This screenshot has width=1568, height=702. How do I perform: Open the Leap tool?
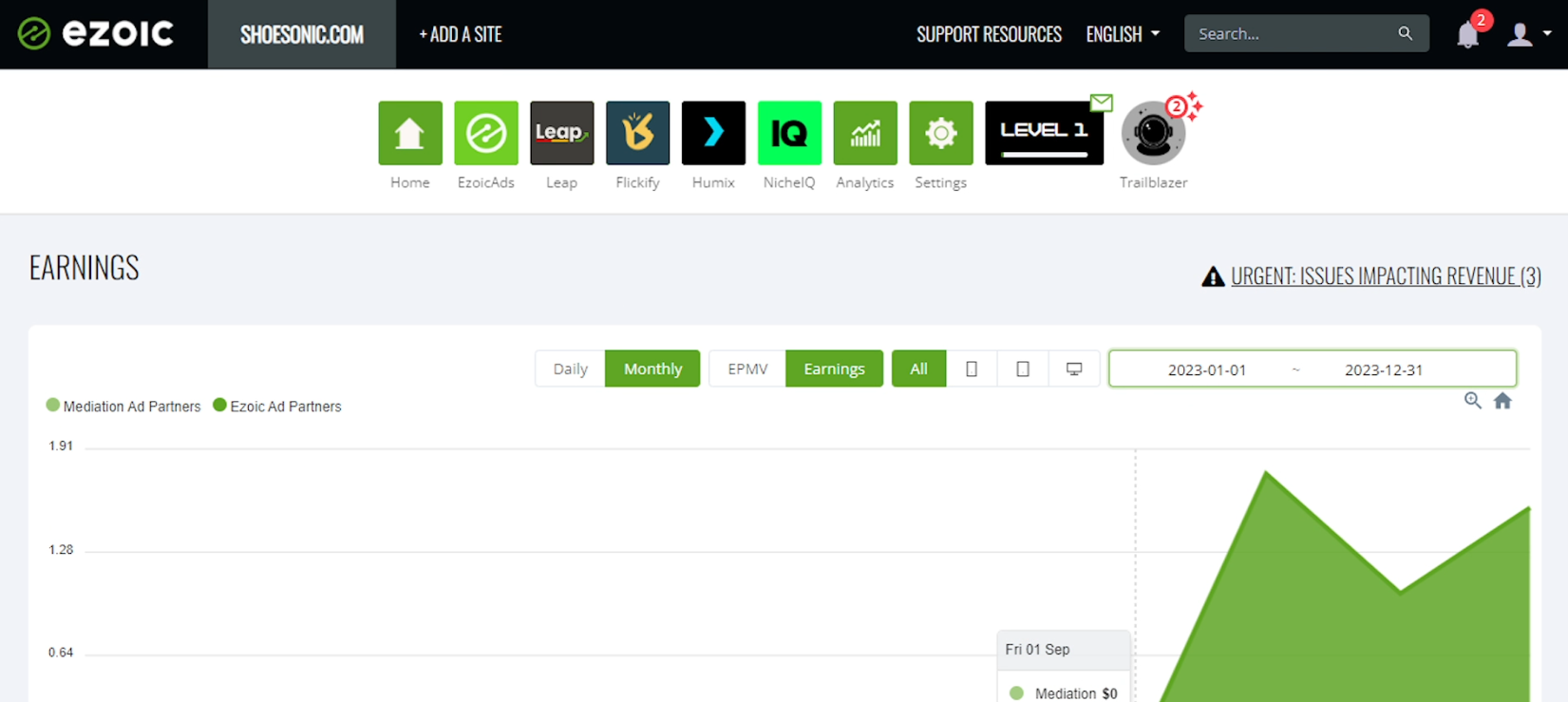tap(562, 133)
